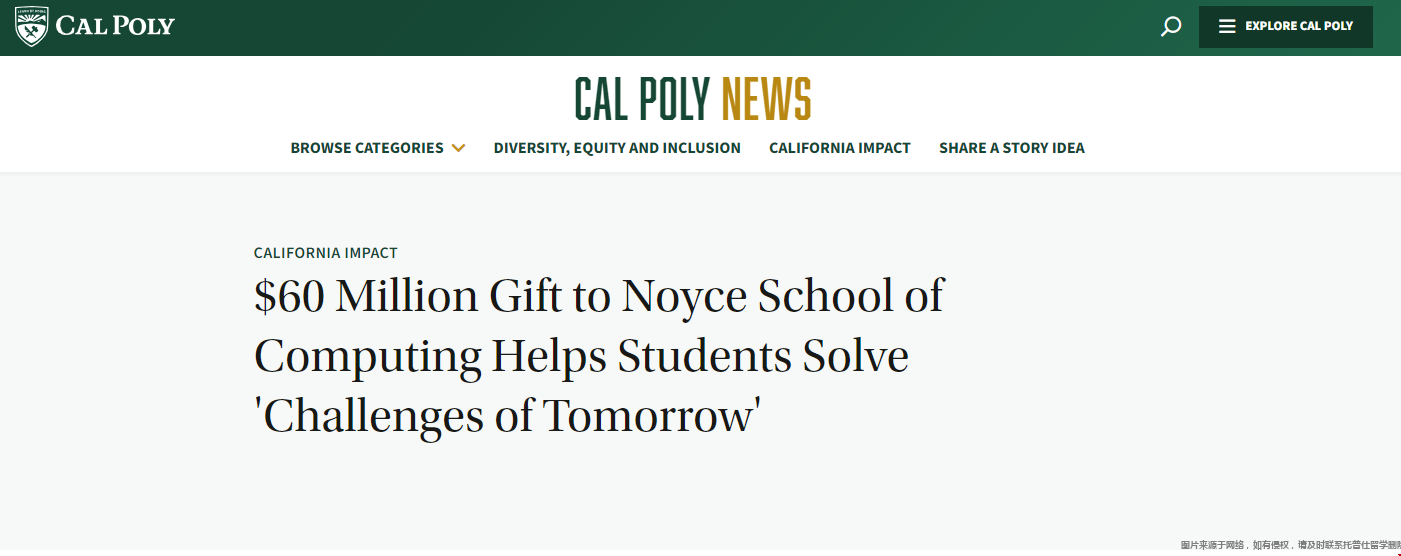Go to California Impact nav item
The image size is (1401, 556).
pyautogui.click(x=840, y=148)
